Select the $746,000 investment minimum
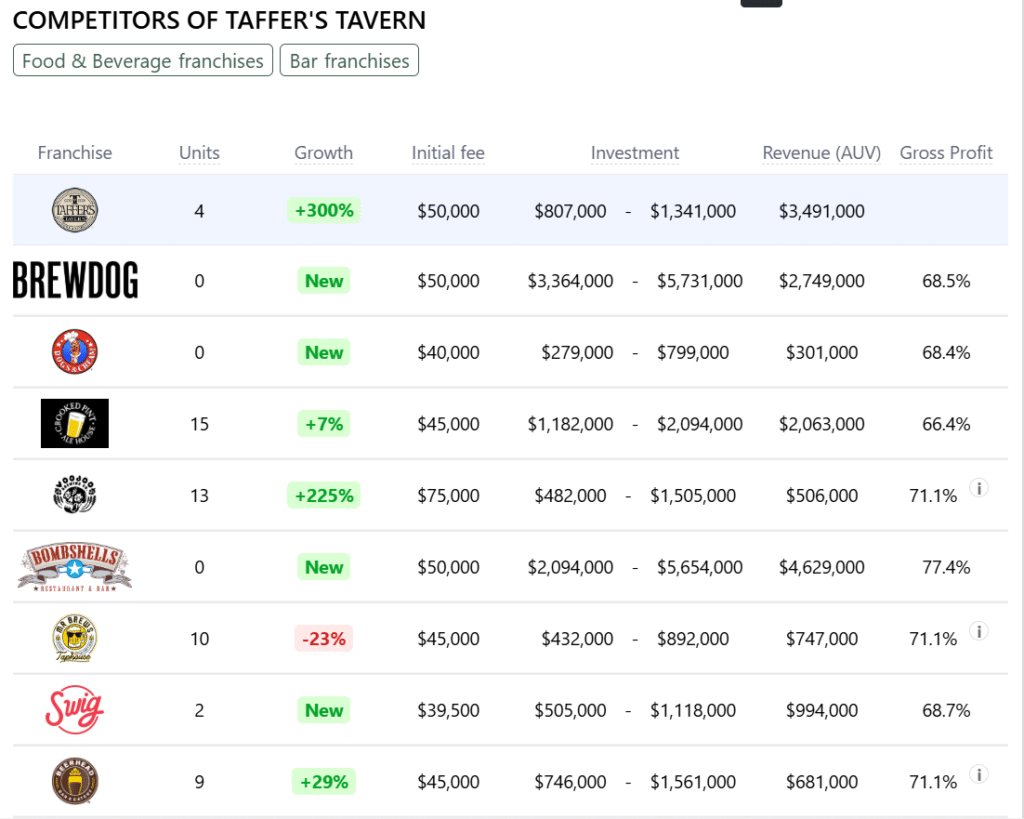Screen dimensions: 1024x819 click(x=570, y=782)
